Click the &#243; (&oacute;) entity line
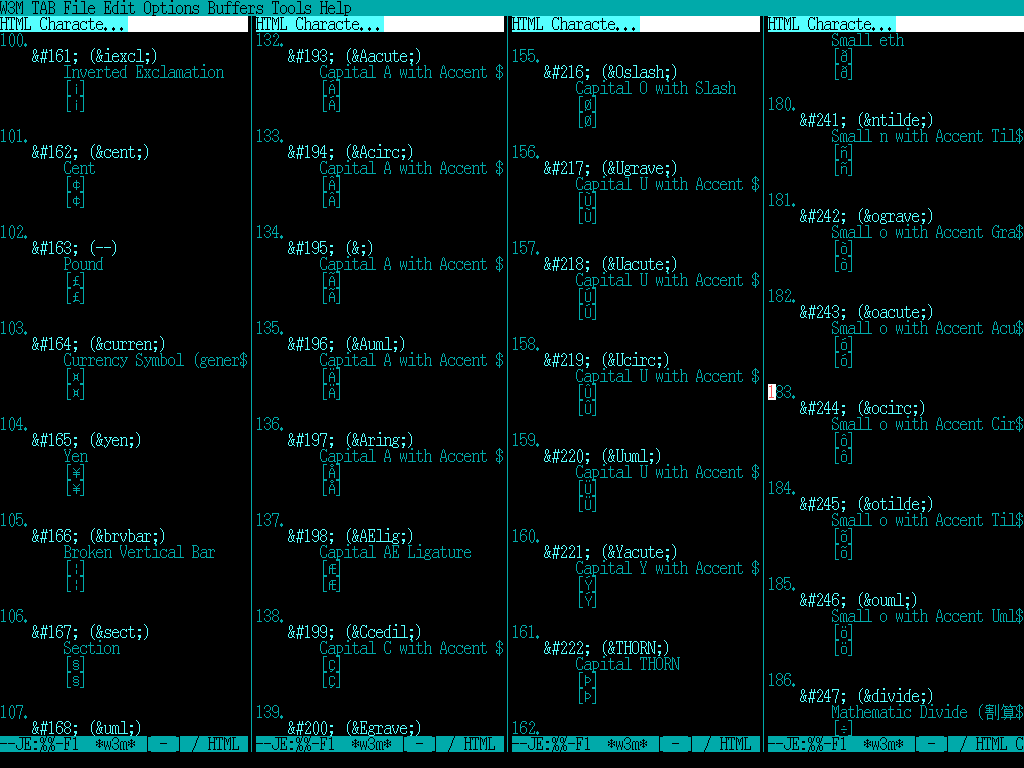 (867, 312)
